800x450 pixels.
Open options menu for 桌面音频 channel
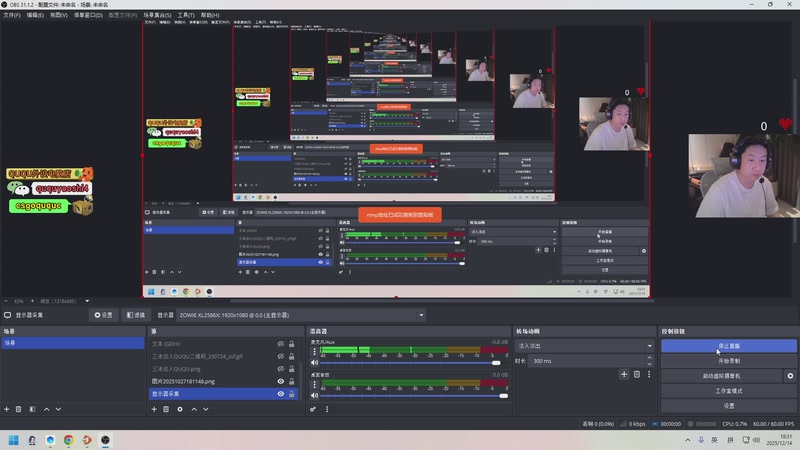pyautogui.click(x=314, y=384)
